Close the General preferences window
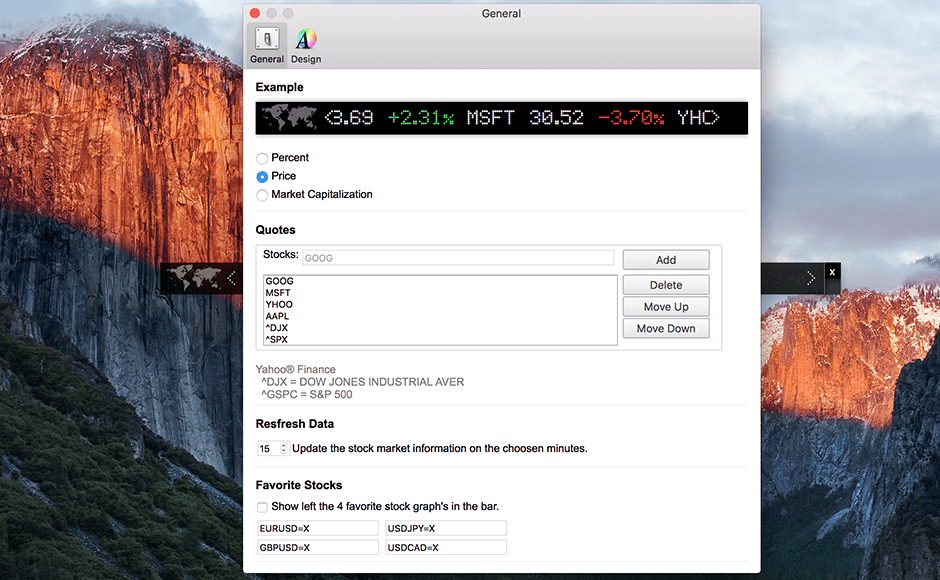940x580 pixels. [x=255, y=13]
